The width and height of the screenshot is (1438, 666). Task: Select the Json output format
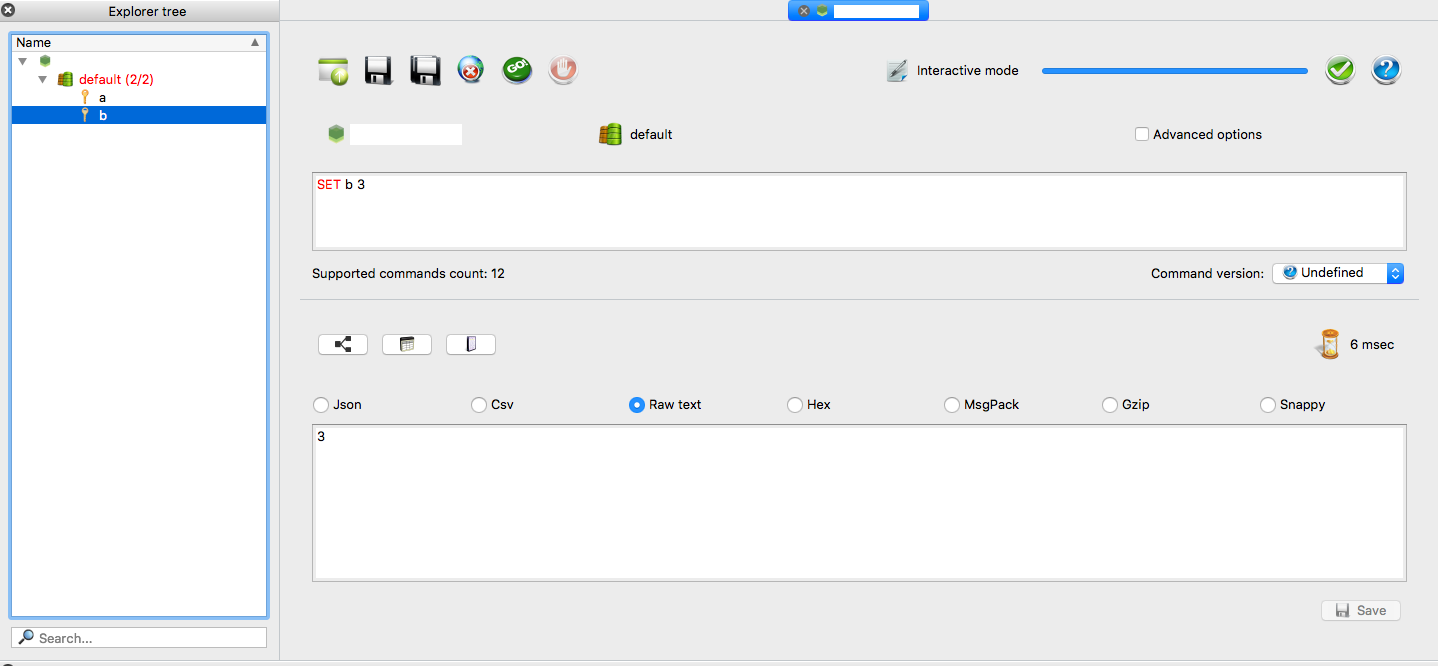click(321, 405)
